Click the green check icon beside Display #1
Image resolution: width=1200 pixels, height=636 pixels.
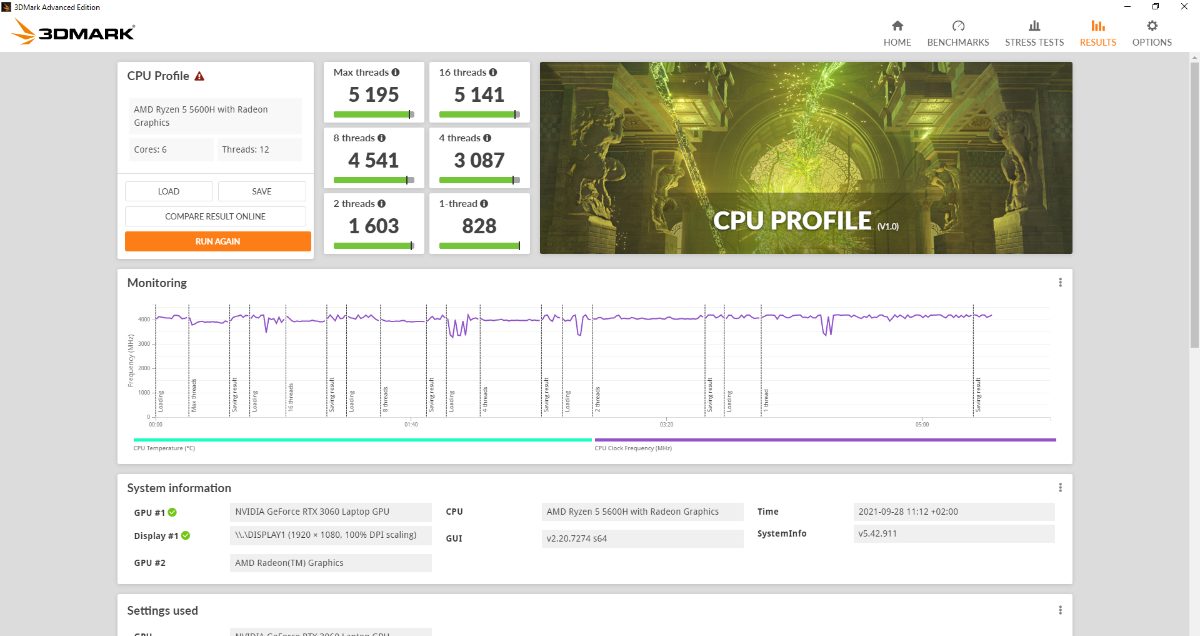(x=186, y=536)
